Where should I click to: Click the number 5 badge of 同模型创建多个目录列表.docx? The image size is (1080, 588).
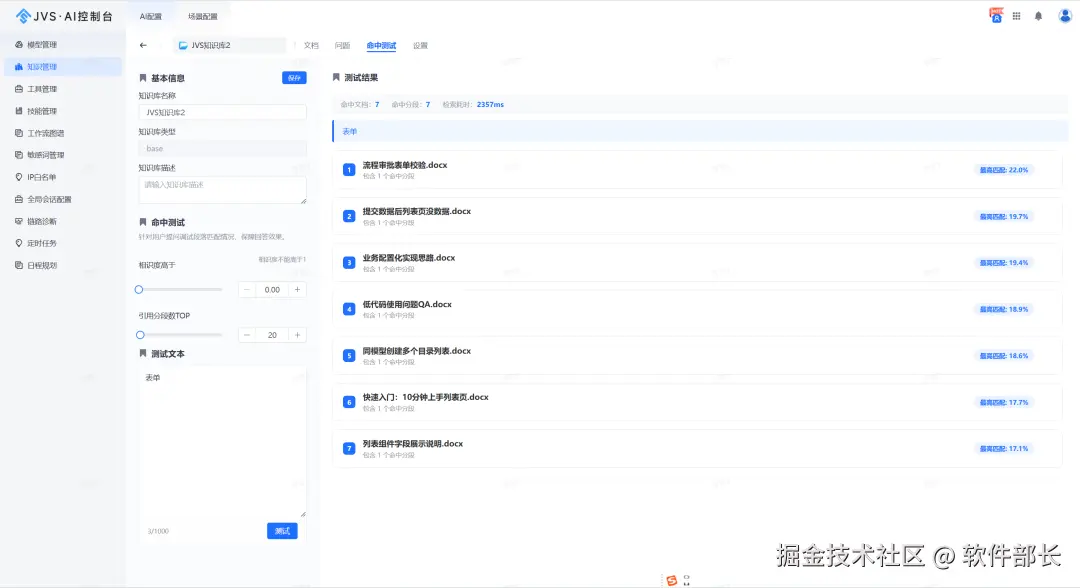[x=349, y=355]
